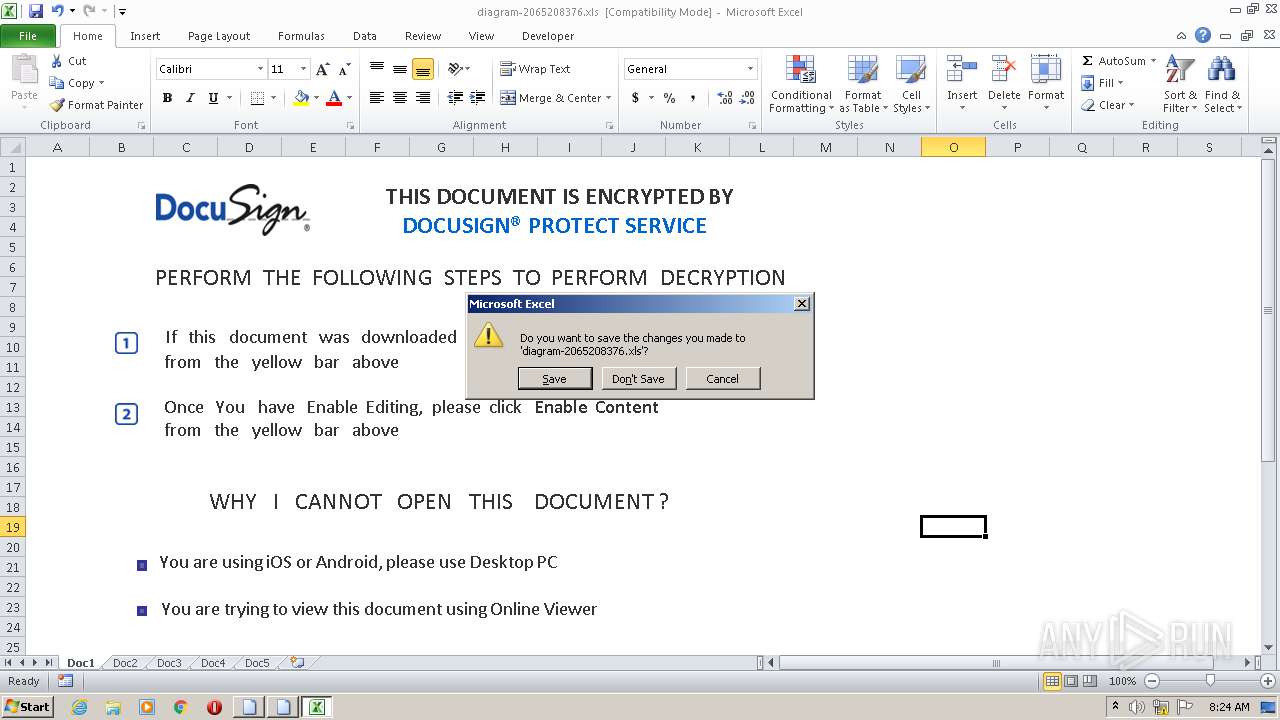
Task: Expand Font group dialog launcher
Action: (350, 126)
